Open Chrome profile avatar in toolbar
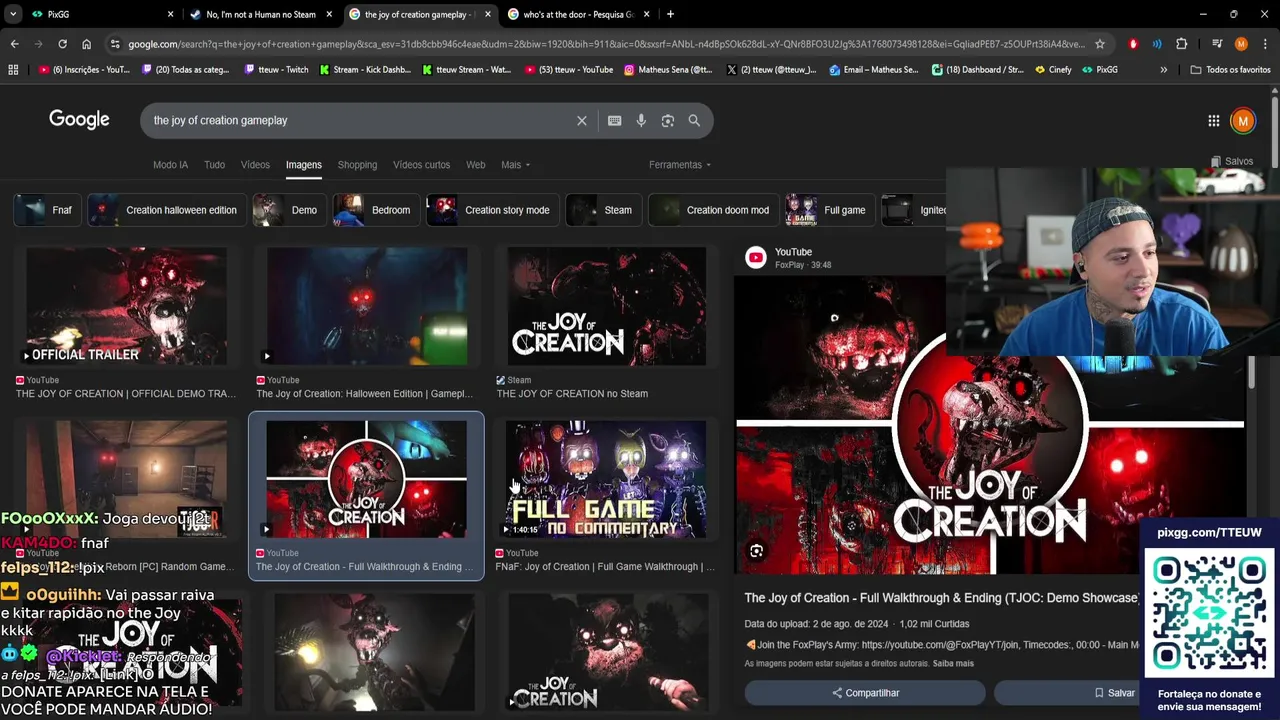 click(1241, 44)
